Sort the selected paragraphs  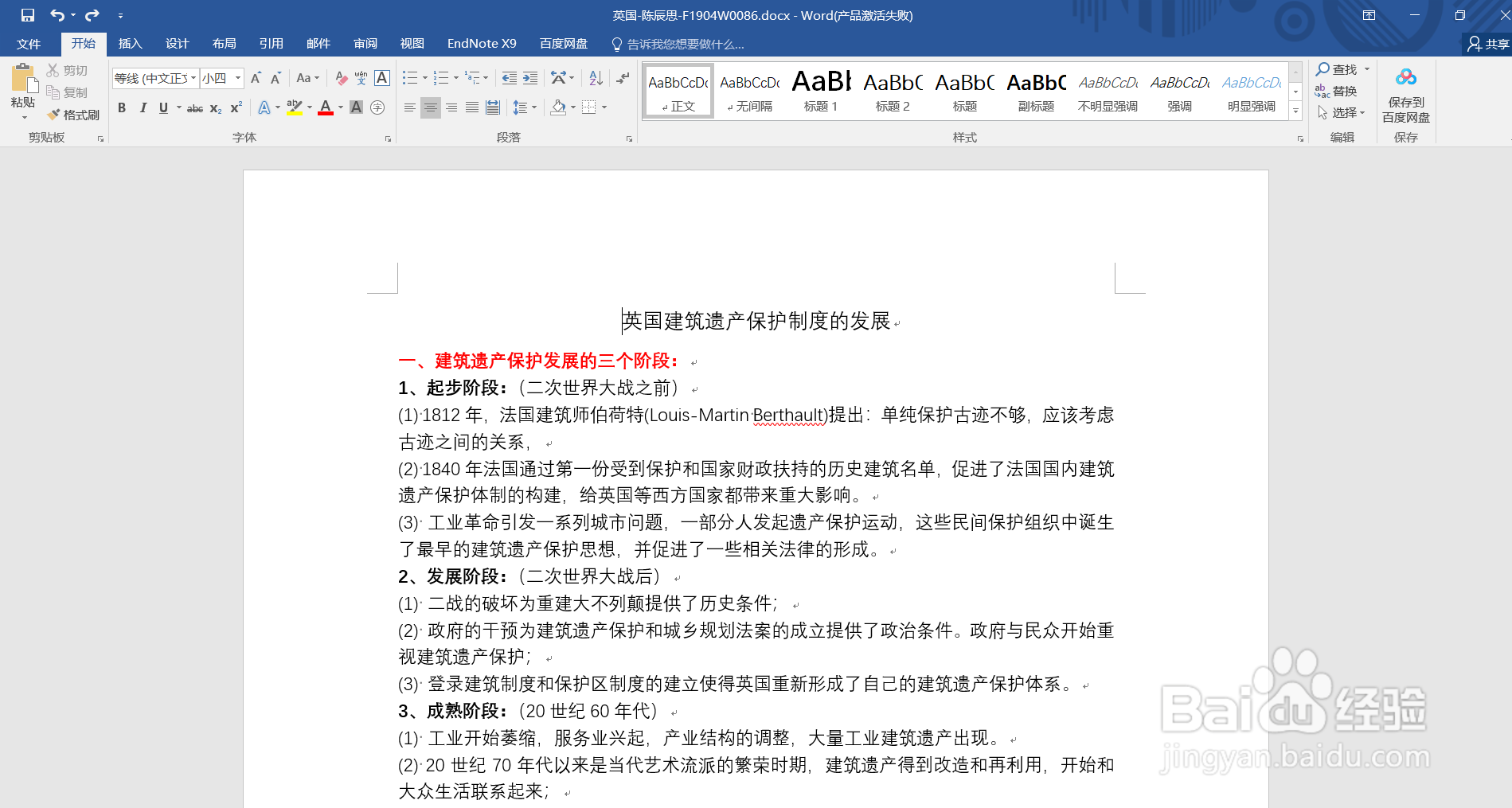pyautogui.click(x=594, y=77)
